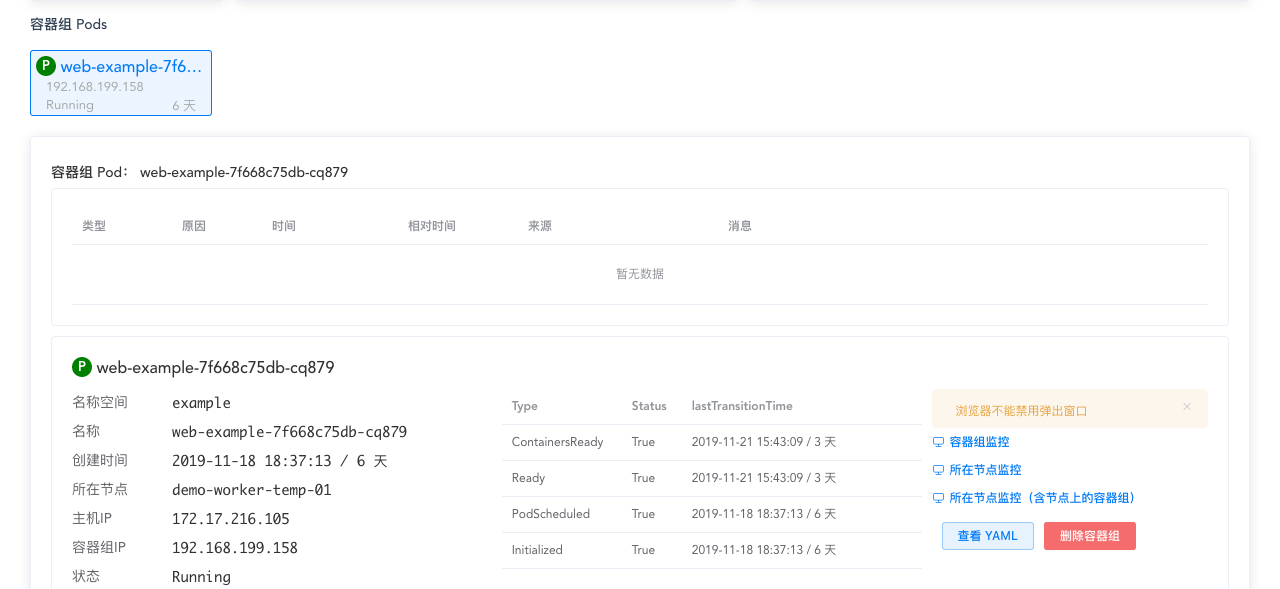The width and height of the screenshot is (1280, 589).
Task: Click the P icon beside pod detail title
Action: point(82,367)
